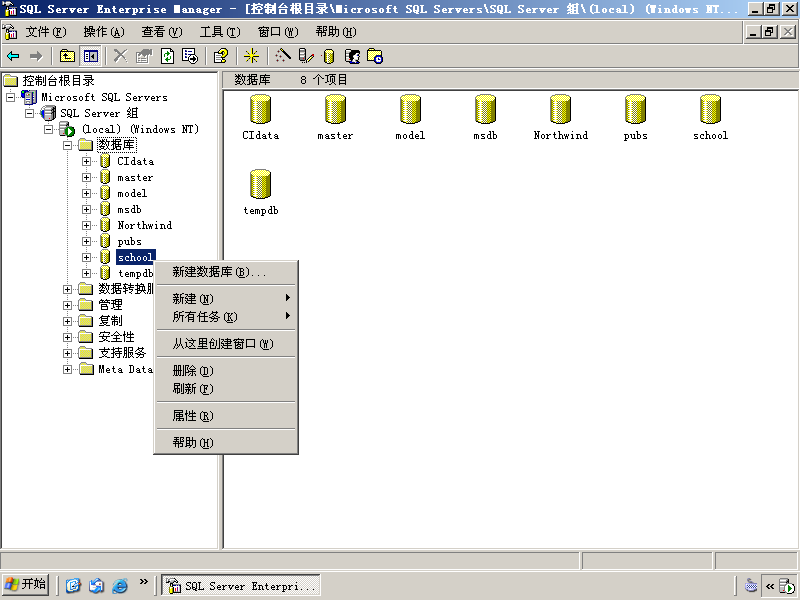Expand the master tree node
800x600 pixels.
(86, 178)
